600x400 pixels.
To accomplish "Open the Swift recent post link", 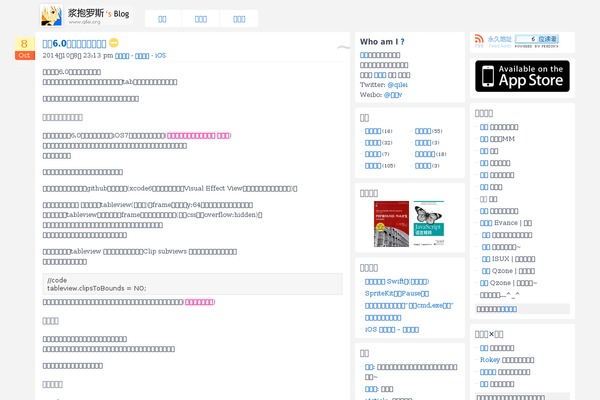I will 397,282.
